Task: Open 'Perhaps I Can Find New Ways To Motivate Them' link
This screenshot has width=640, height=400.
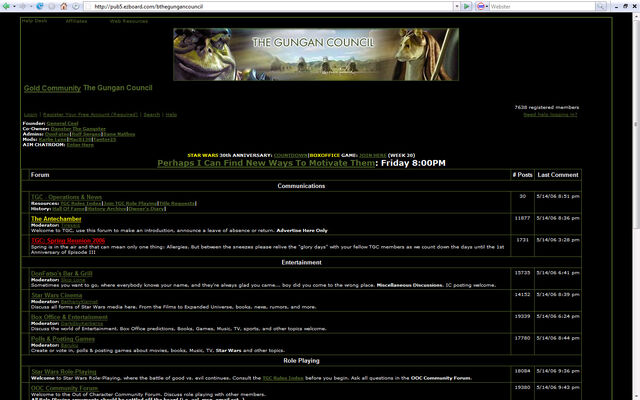Action: point(266,163)
